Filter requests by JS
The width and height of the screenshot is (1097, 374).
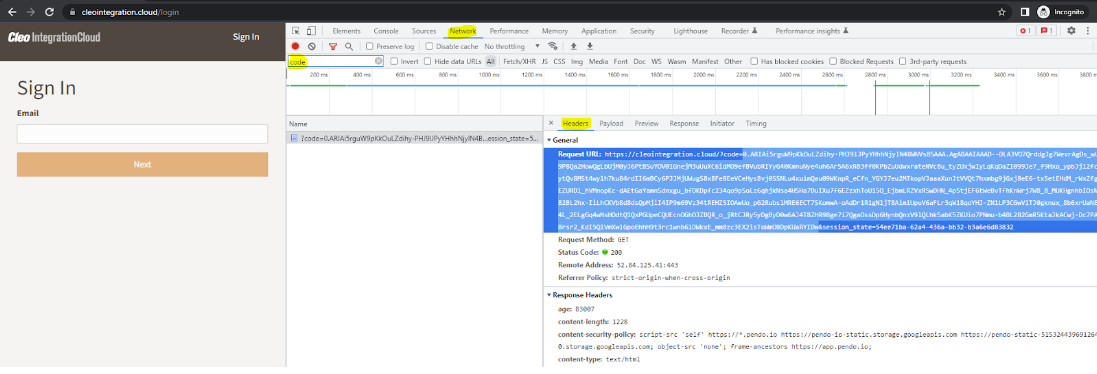[x=544, y=62]
